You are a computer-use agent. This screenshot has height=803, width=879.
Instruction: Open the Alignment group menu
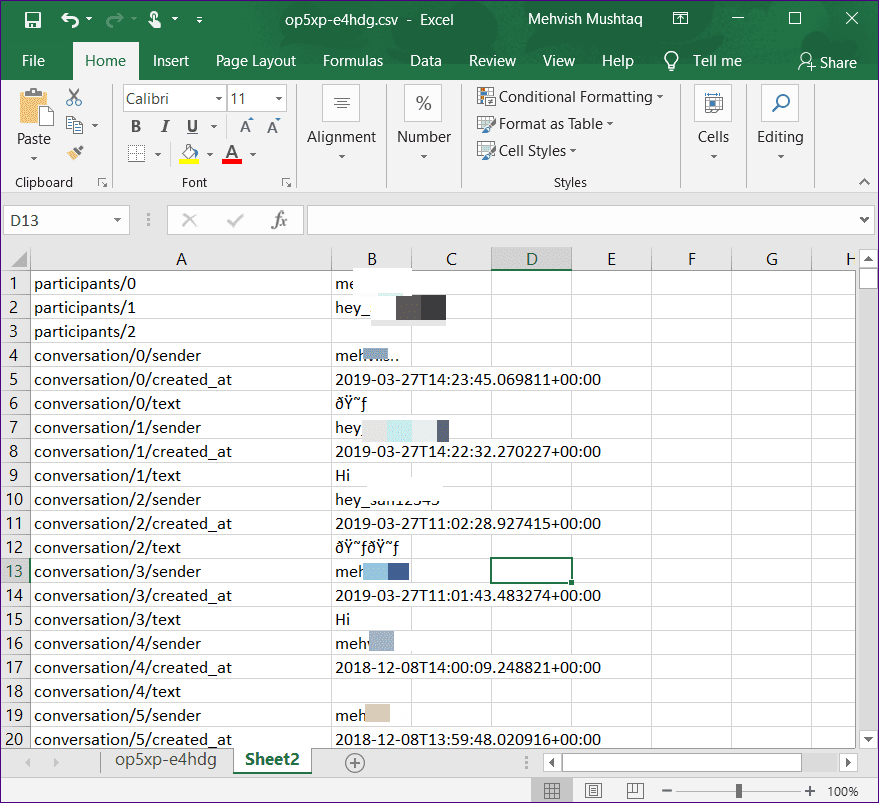(x=341, y=124)
